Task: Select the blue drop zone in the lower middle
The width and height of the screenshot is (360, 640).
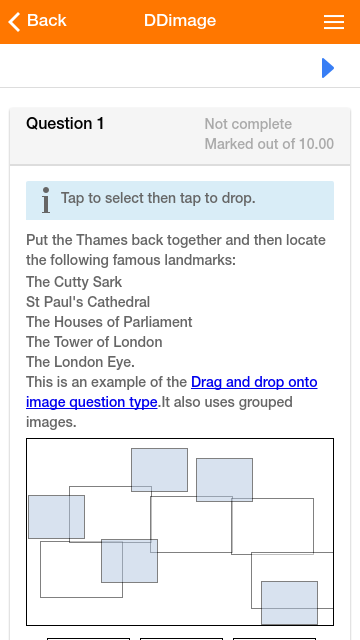Action: (129, 561)
